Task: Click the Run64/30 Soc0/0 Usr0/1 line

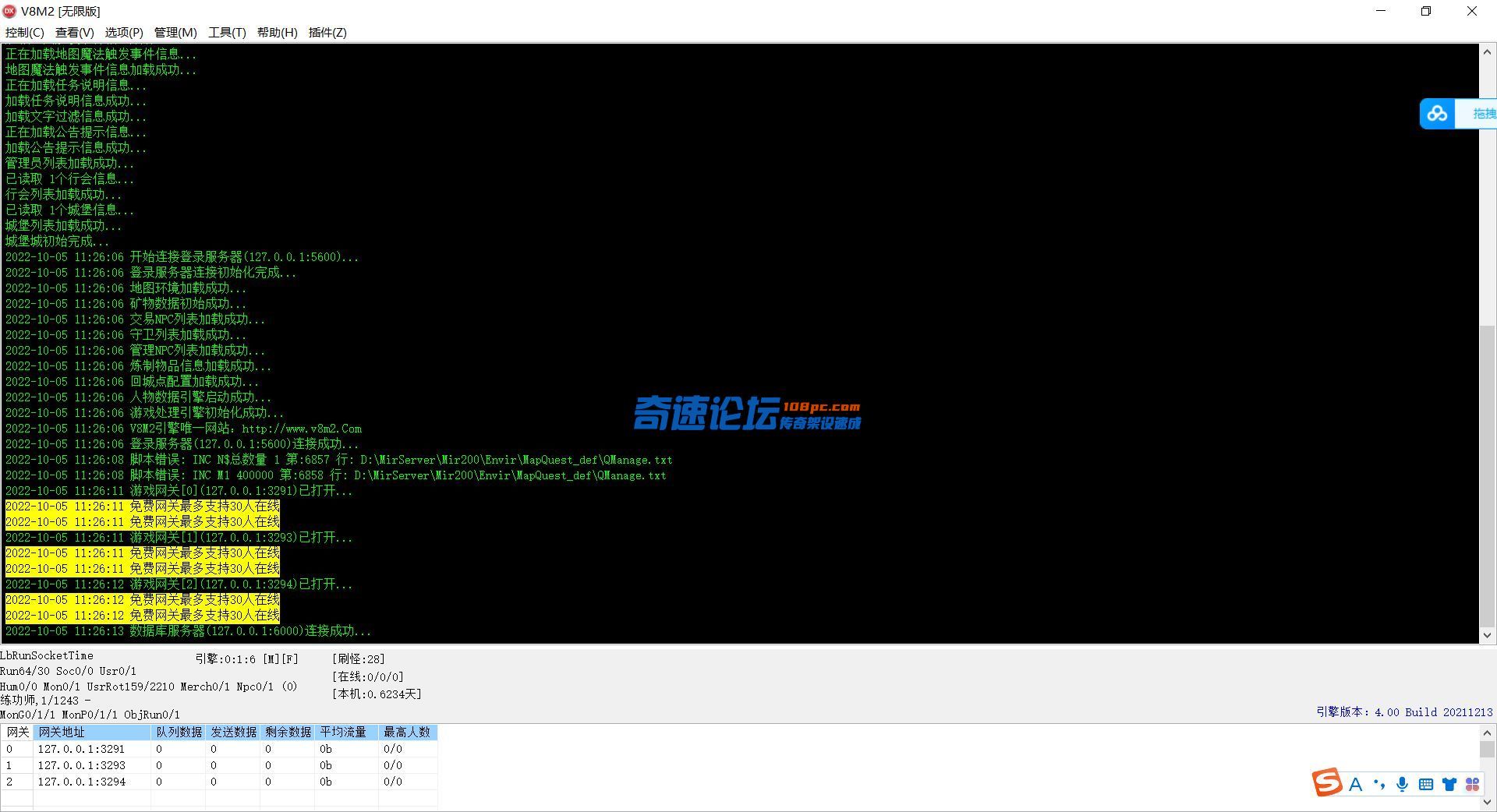Action: click(68, 671)
